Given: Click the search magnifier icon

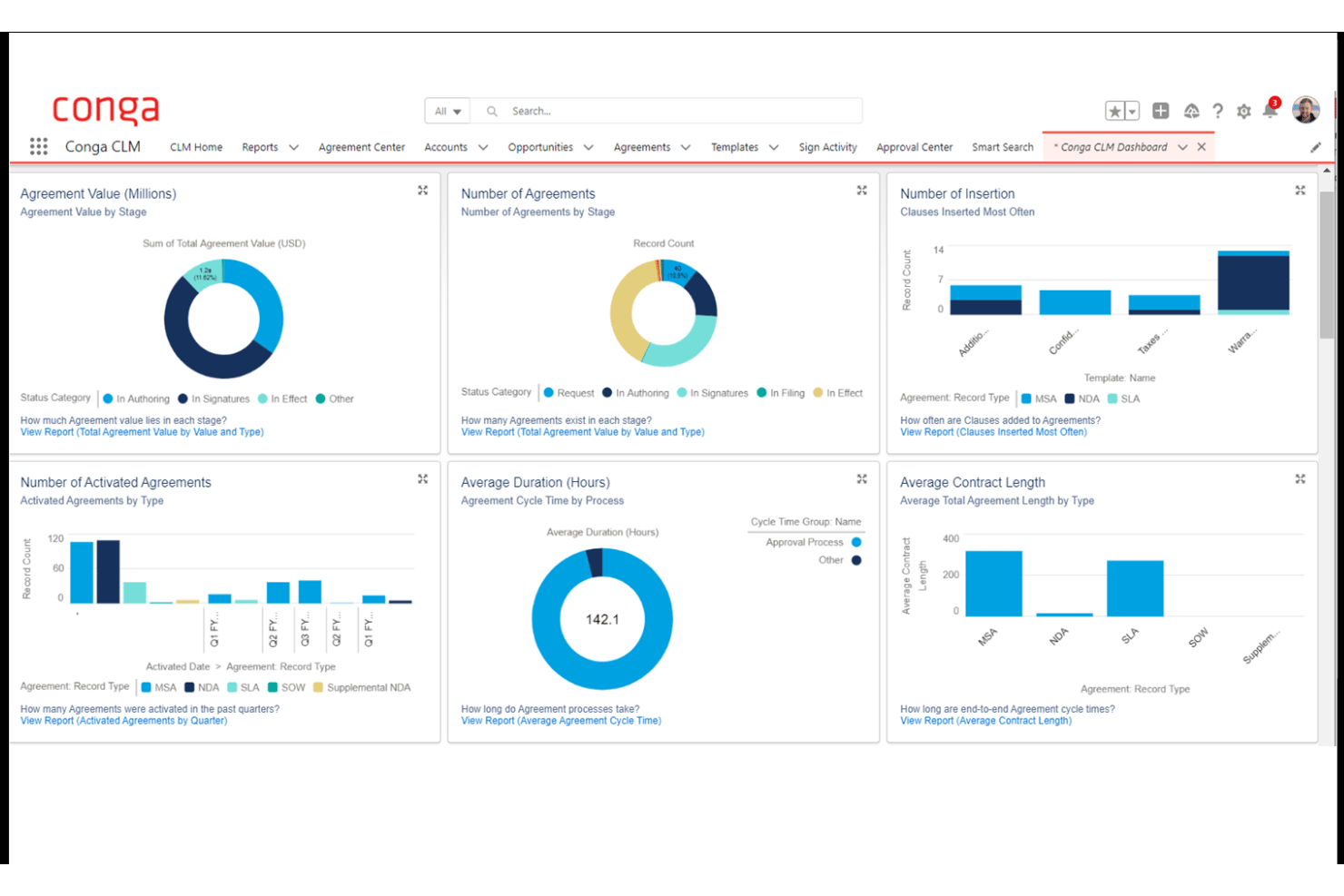Looking at the screenshot, I should tap(492, 111).
